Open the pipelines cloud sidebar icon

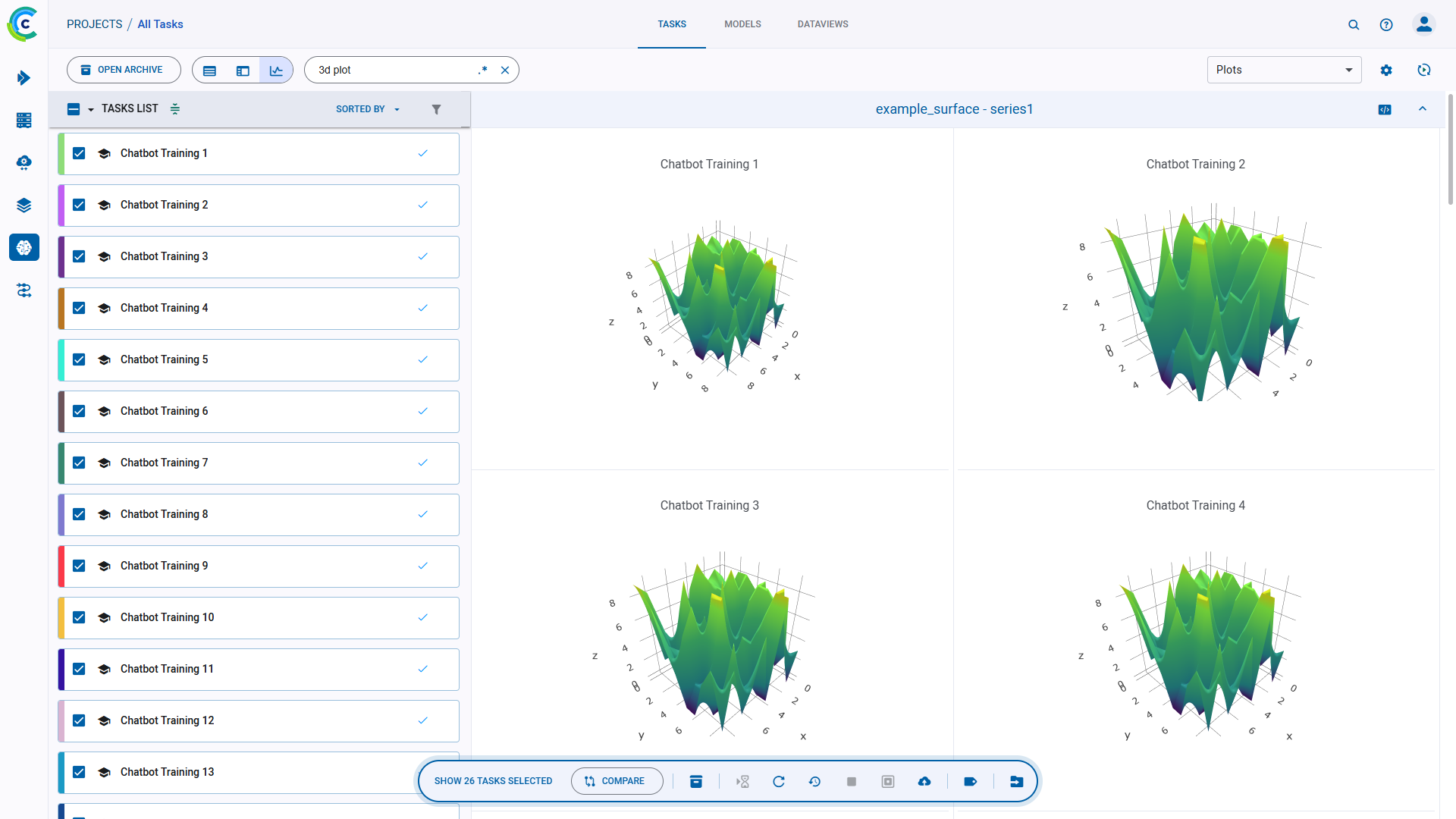click(x=24, y=162)
